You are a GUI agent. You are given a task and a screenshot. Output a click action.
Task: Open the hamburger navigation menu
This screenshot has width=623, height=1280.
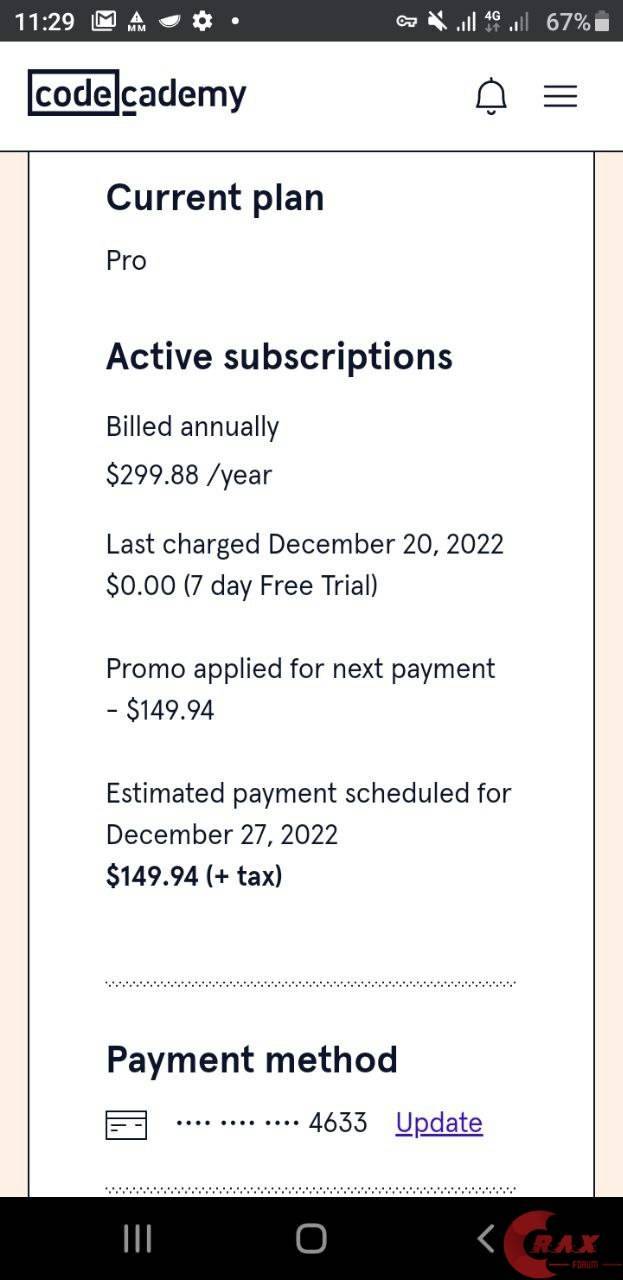pos(560,96)
